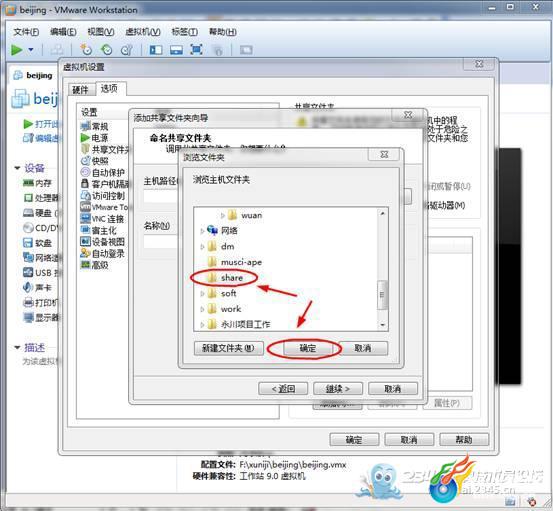Image resolution: width=553 pixels, height=511 pixels.
Task: Click the thumbnail bar toolbar icon
Action: [x=176, y=50]
